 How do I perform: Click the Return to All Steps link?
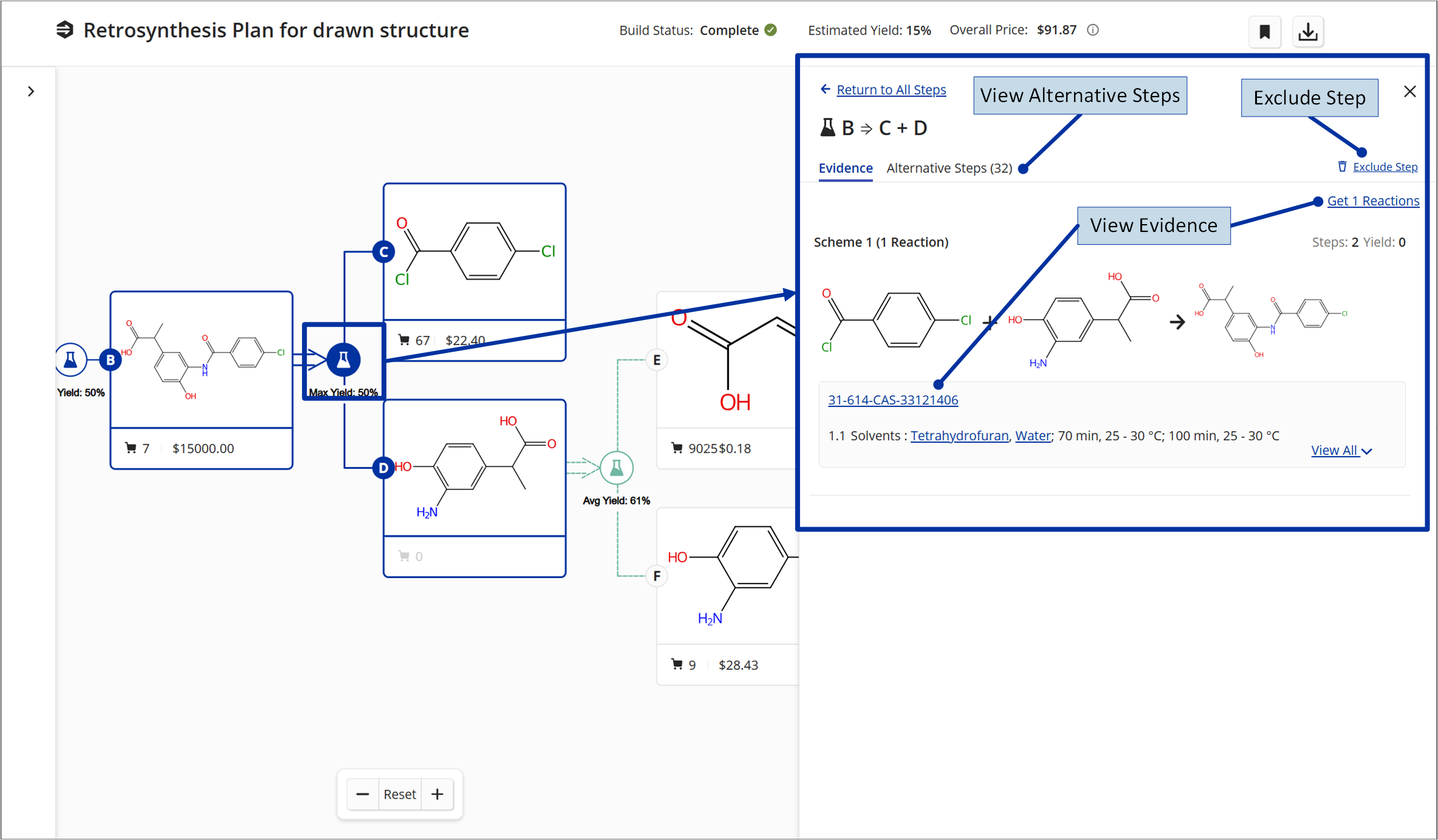point(891,90)
